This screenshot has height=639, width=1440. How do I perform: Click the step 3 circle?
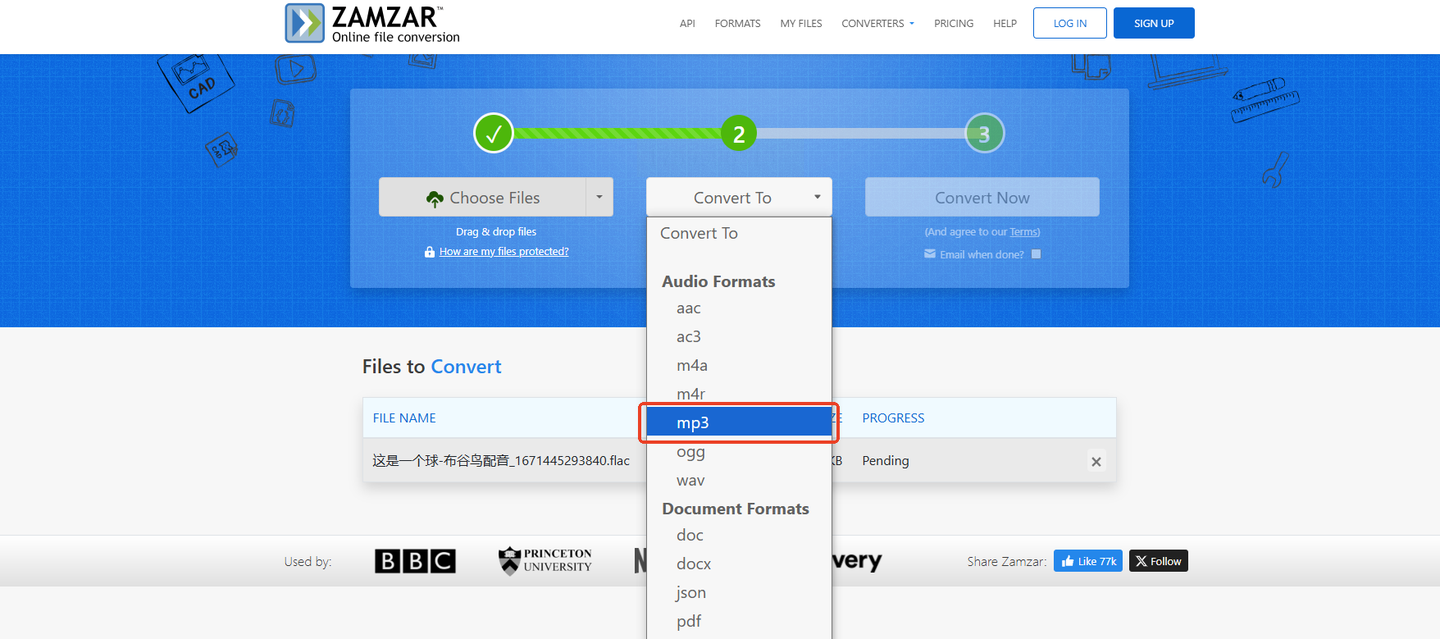[x=984, y=134]
